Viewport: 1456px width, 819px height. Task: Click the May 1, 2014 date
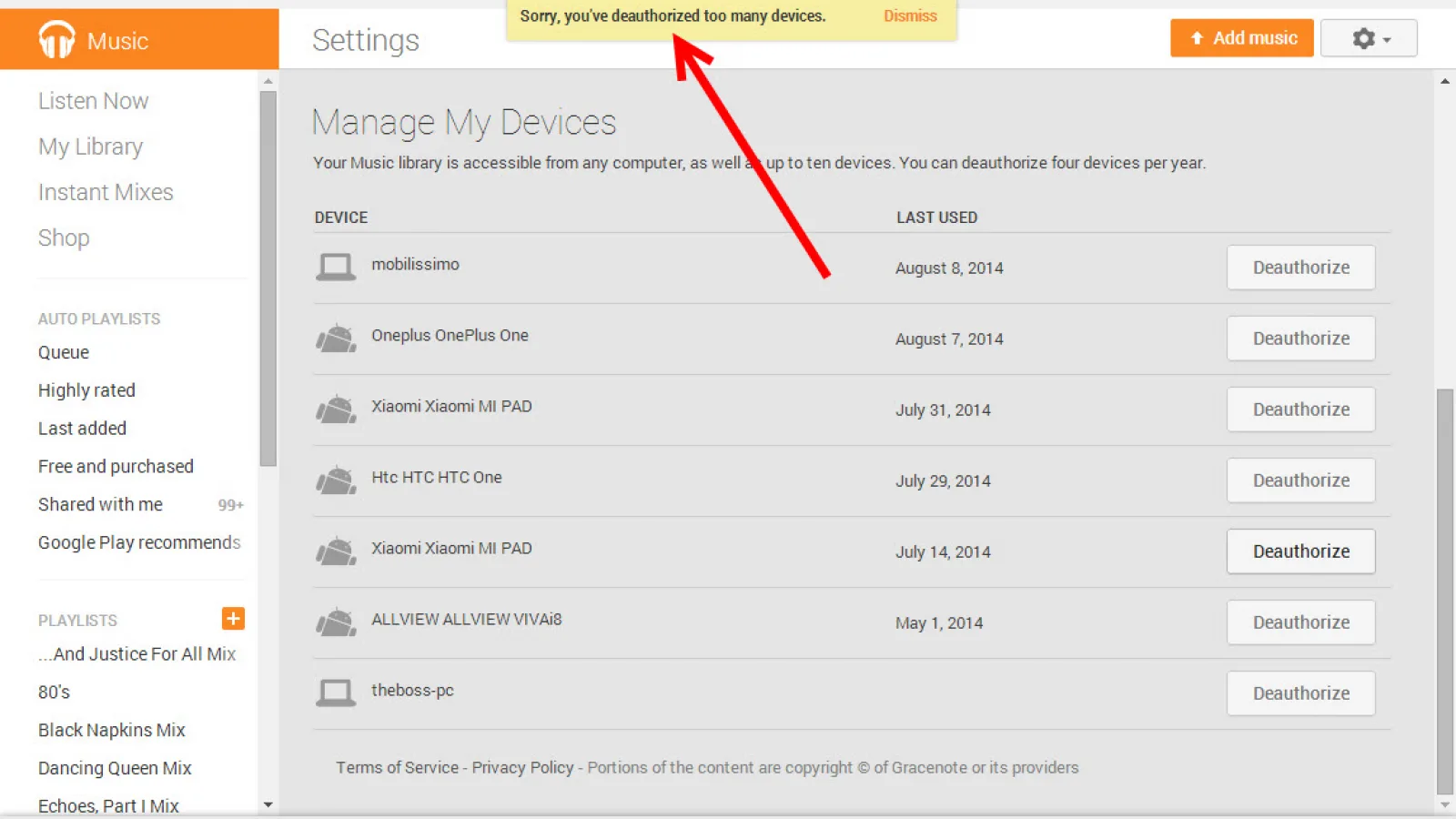coord(939,623)
